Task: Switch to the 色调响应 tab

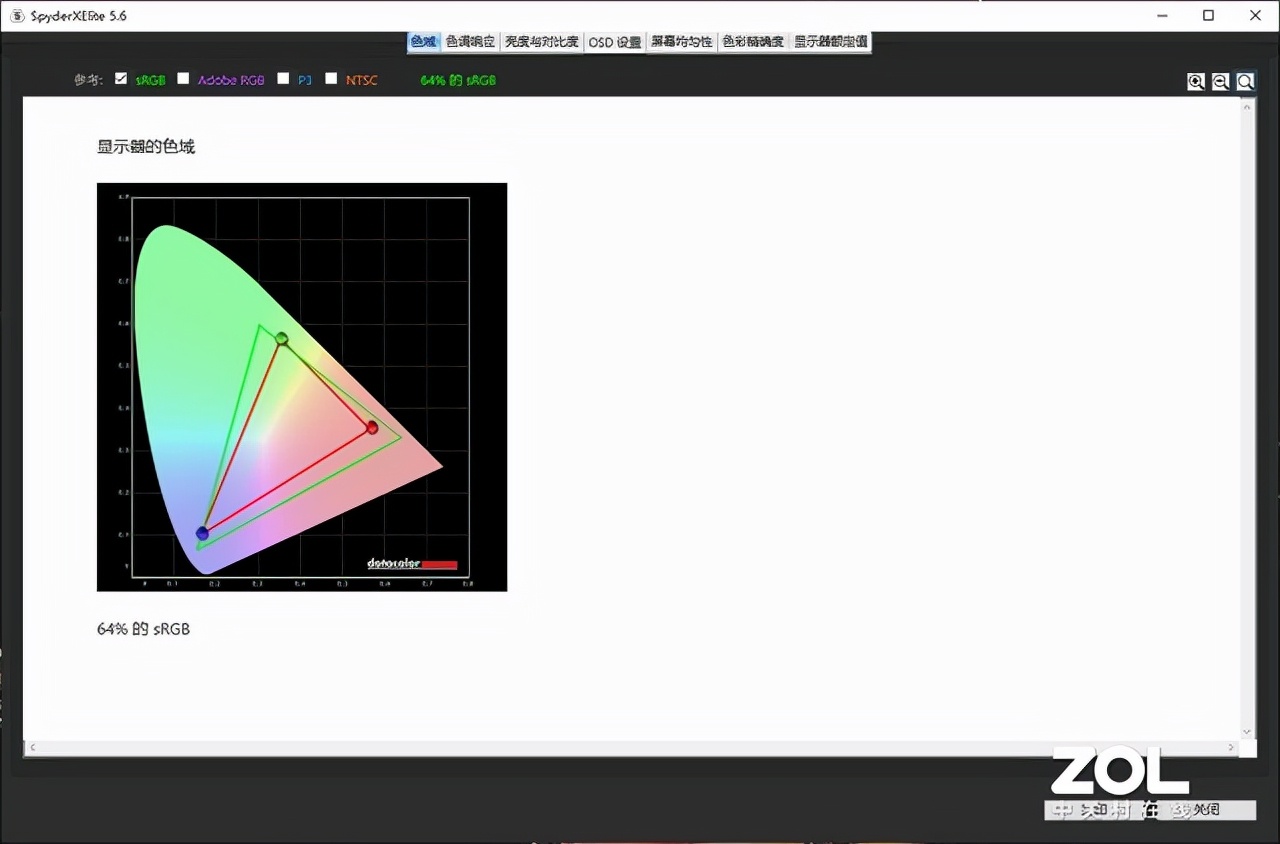Action: (471, 42)
